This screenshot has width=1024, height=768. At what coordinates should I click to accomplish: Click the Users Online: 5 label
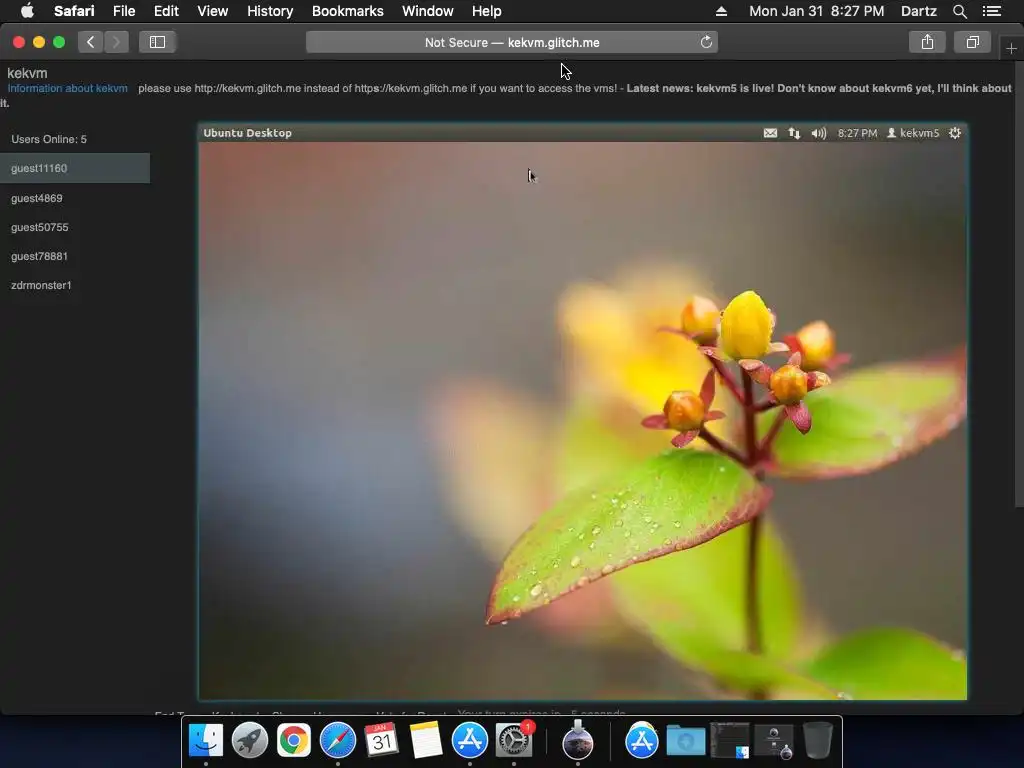click(49, 139)
